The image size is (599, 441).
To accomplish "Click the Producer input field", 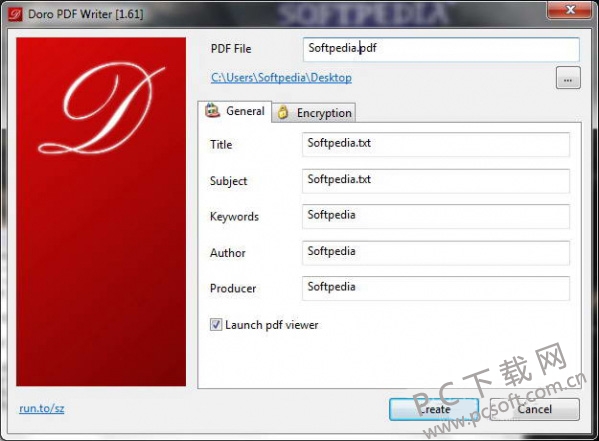I will coord(436,288).
